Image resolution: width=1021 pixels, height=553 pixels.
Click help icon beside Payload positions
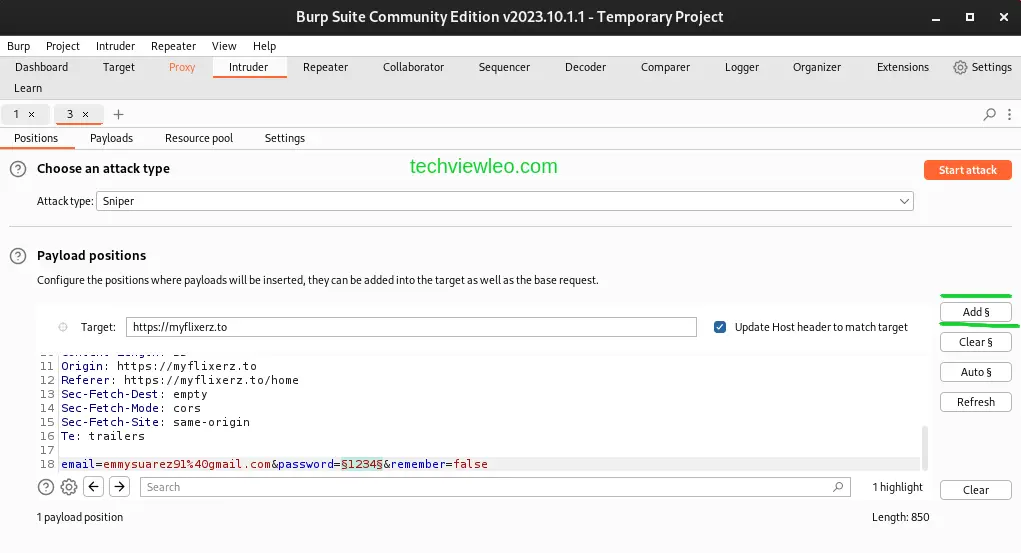pos(18,256)
